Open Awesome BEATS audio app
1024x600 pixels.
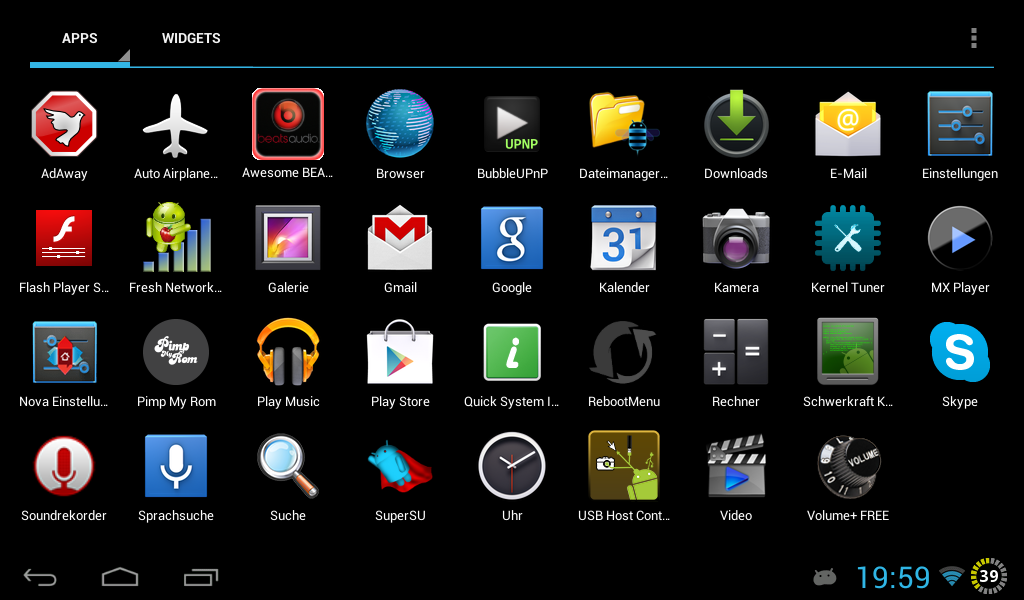[288, 124]
